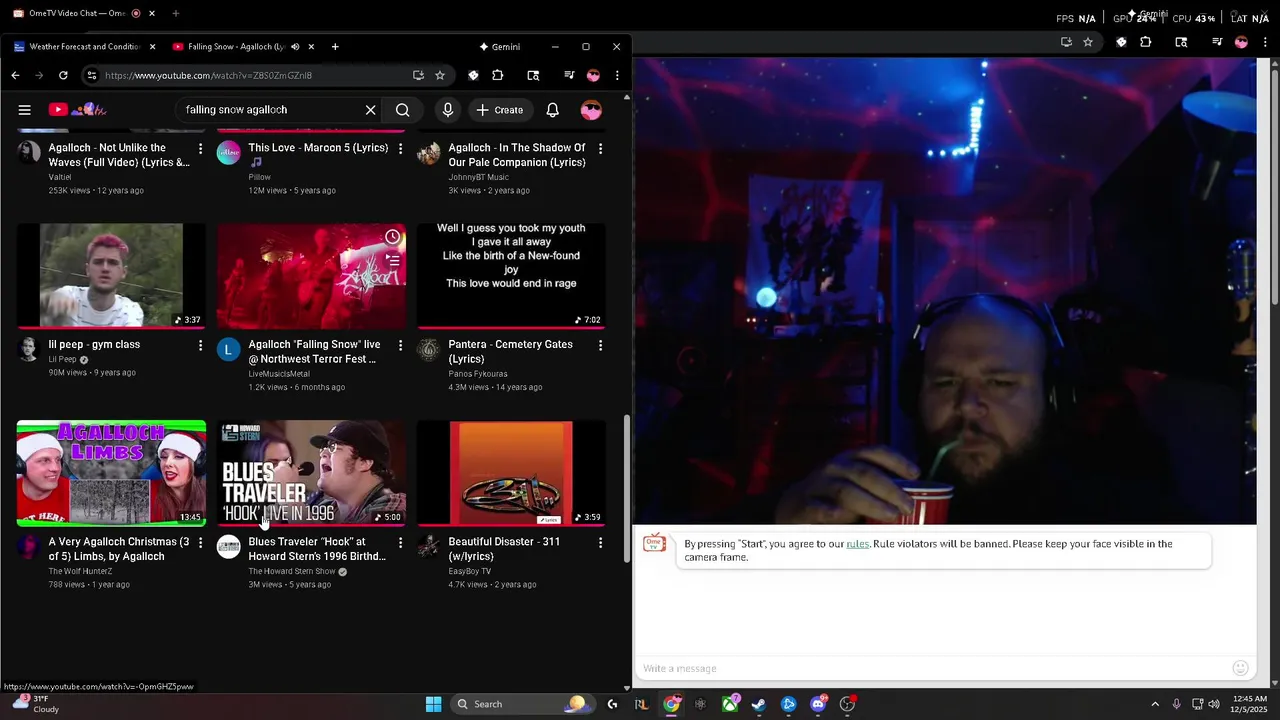Play the lil peep gym class thumbnail
This screenshot has width=1280, height=720.
(x=111, y=275)
